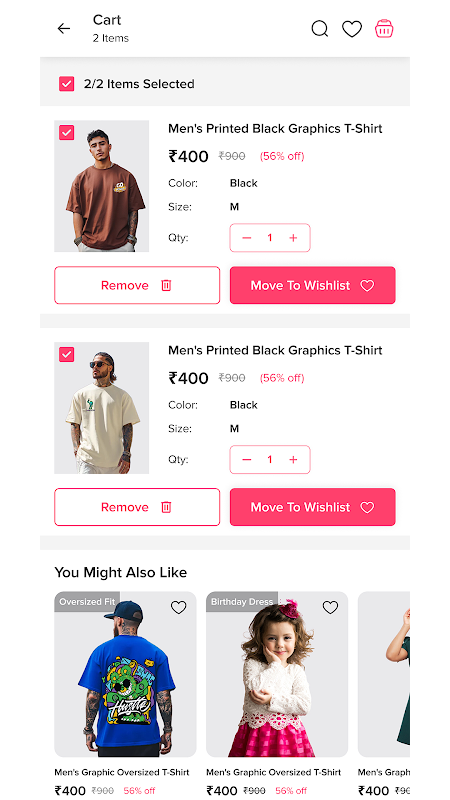Uncheck the brown t-shirt item checkbox
Image resolution: width=450 pixels, height=800 pixels.
[x=66, y=133]
